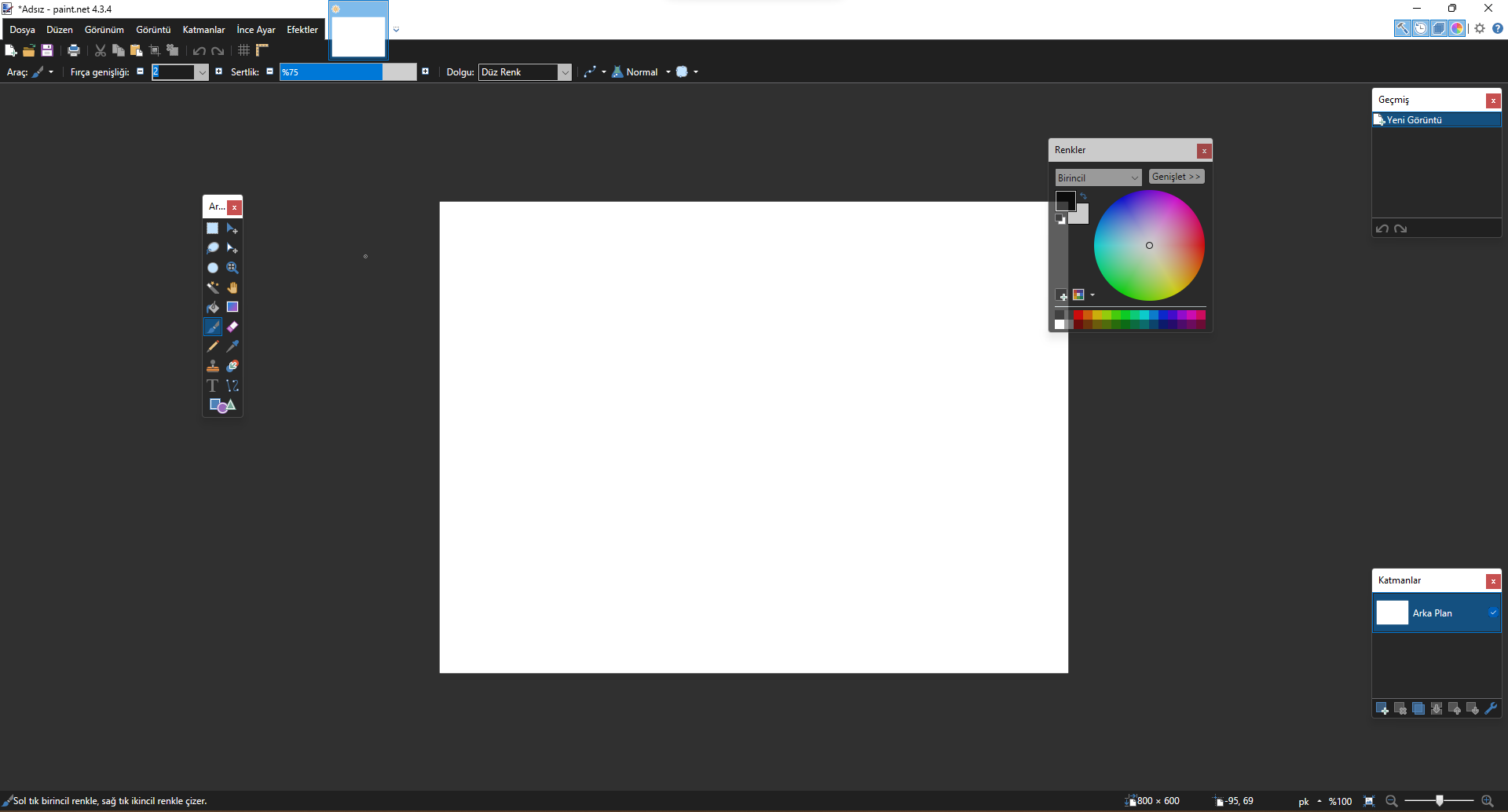The image size is (1508, 812).
Task: Select the Shapes tool
Action: 222,405
